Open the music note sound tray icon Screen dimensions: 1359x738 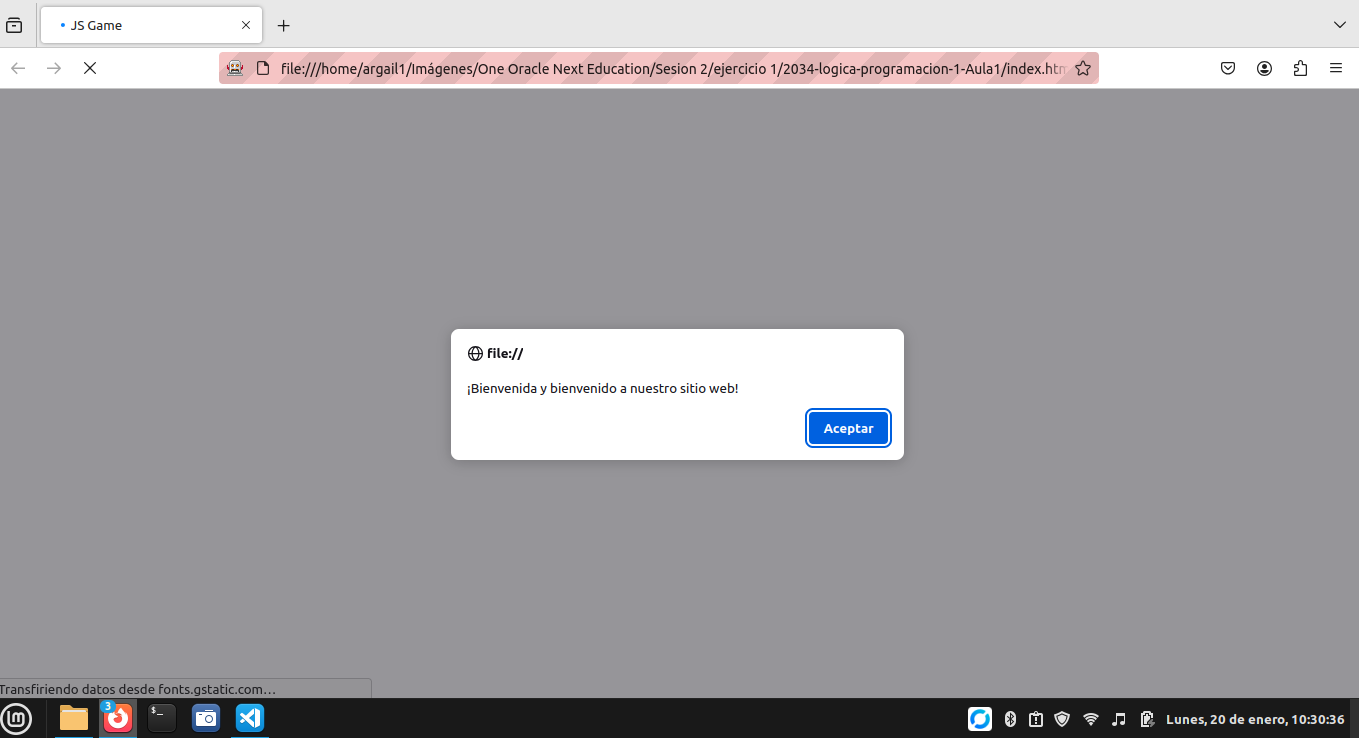coord(1119,719)
